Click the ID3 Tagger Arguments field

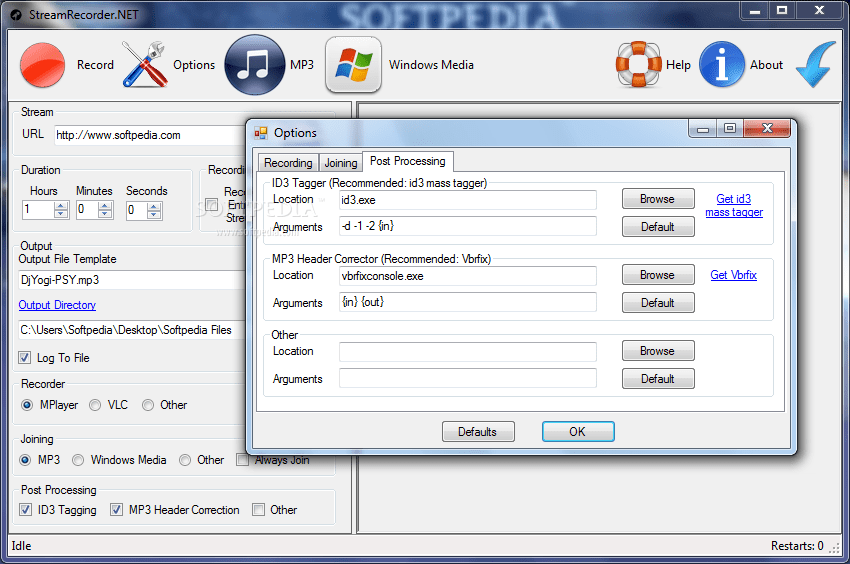click(x=468, y=226)
